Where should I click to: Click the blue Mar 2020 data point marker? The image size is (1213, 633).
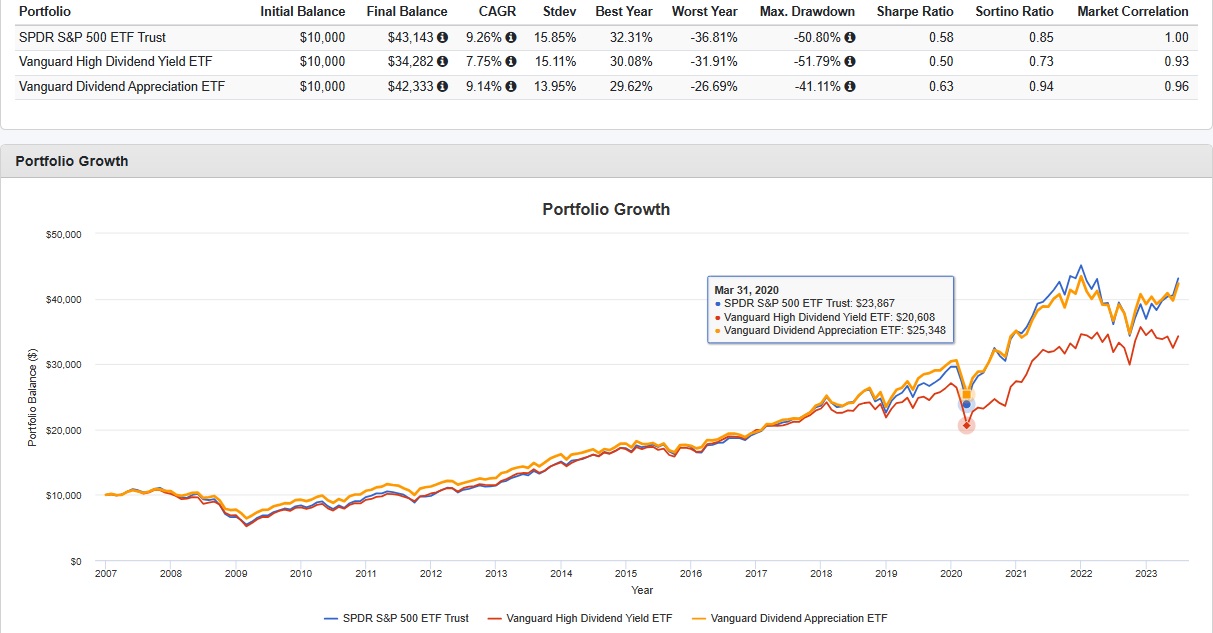point(966,404)
